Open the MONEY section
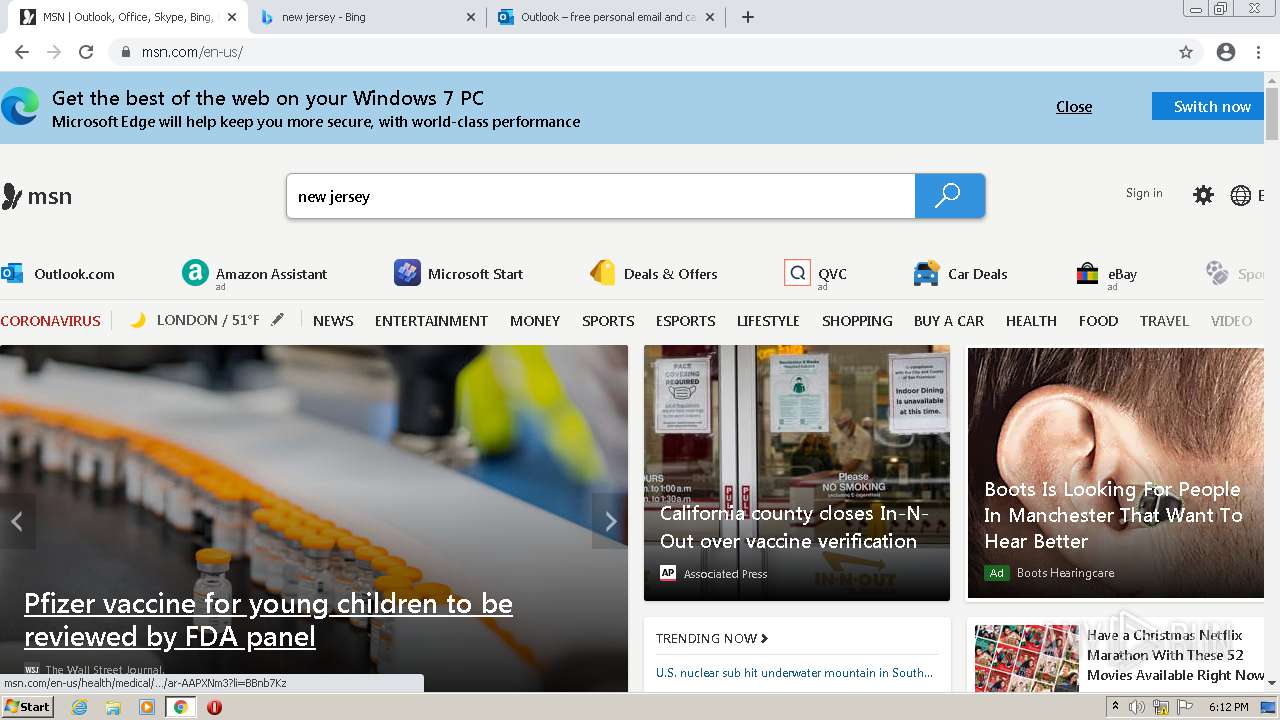The height and width of the screenshot is (720, 1280). pyautogui.click(x=535, y=321)
